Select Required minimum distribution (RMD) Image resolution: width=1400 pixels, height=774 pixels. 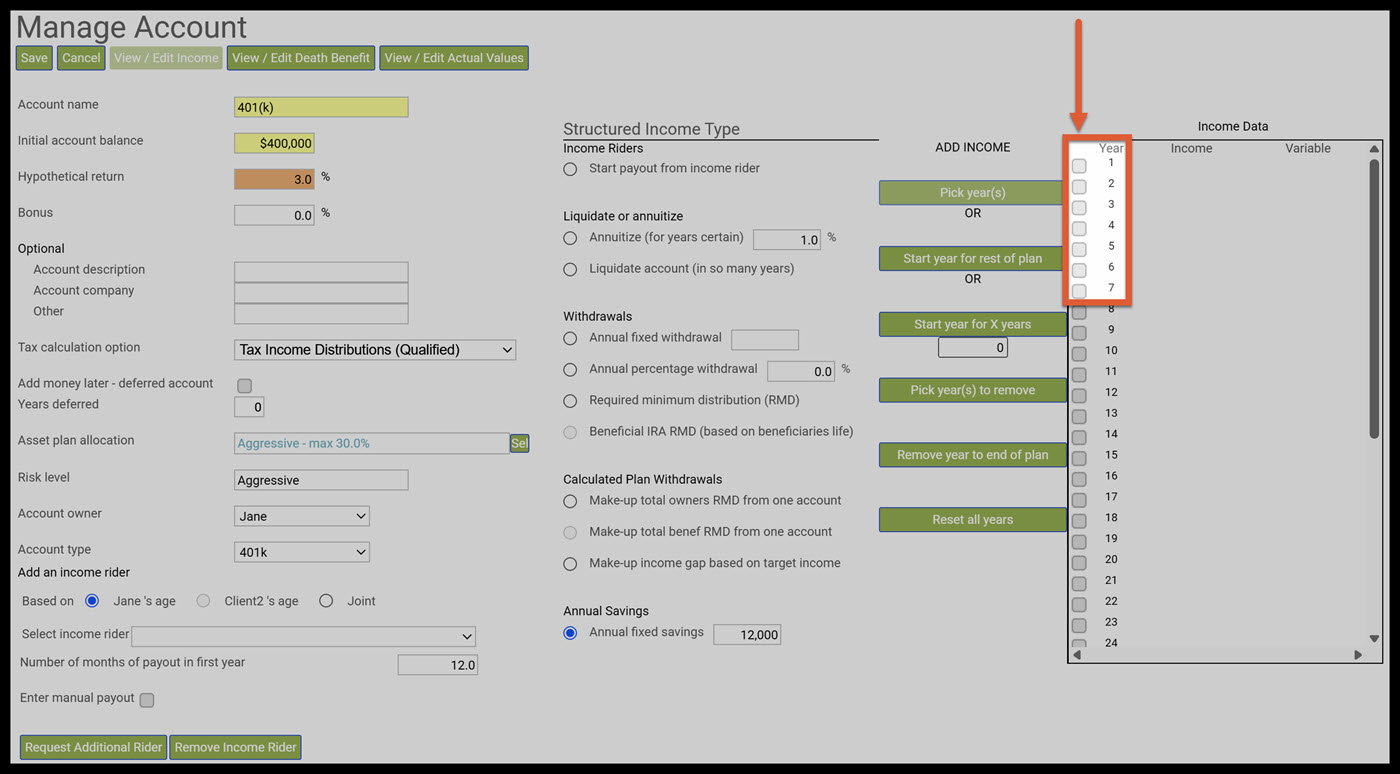click(x=570, y=401)
